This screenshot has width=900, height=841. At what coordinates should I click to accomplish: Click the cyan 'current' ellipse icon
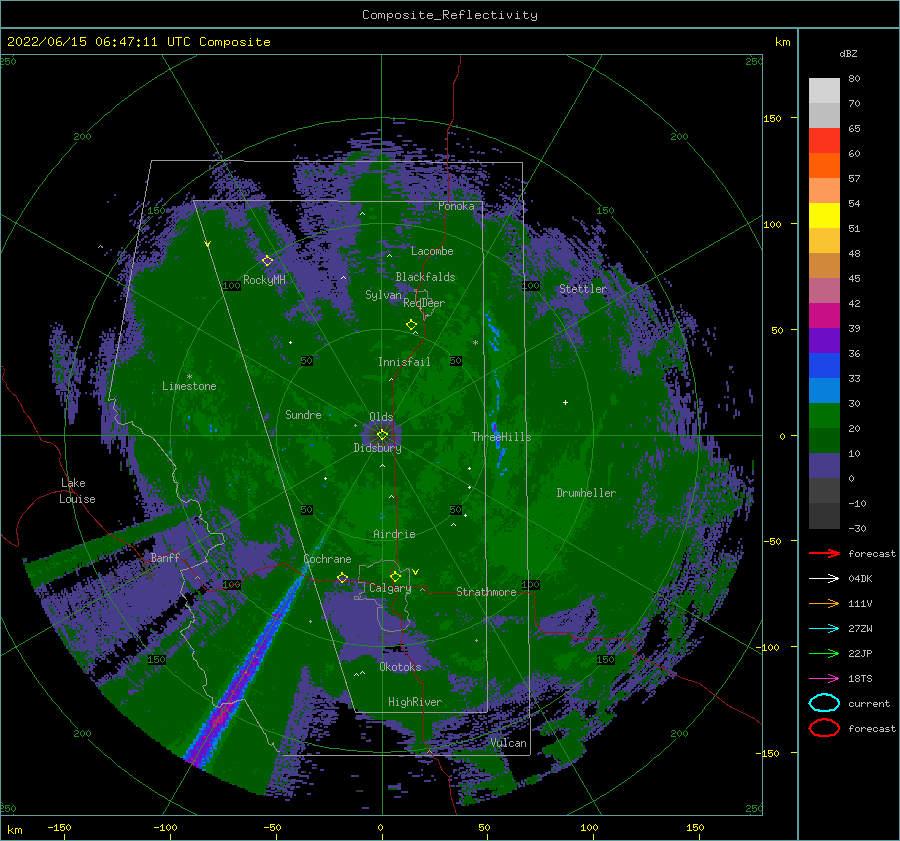[x=824, y=703]
